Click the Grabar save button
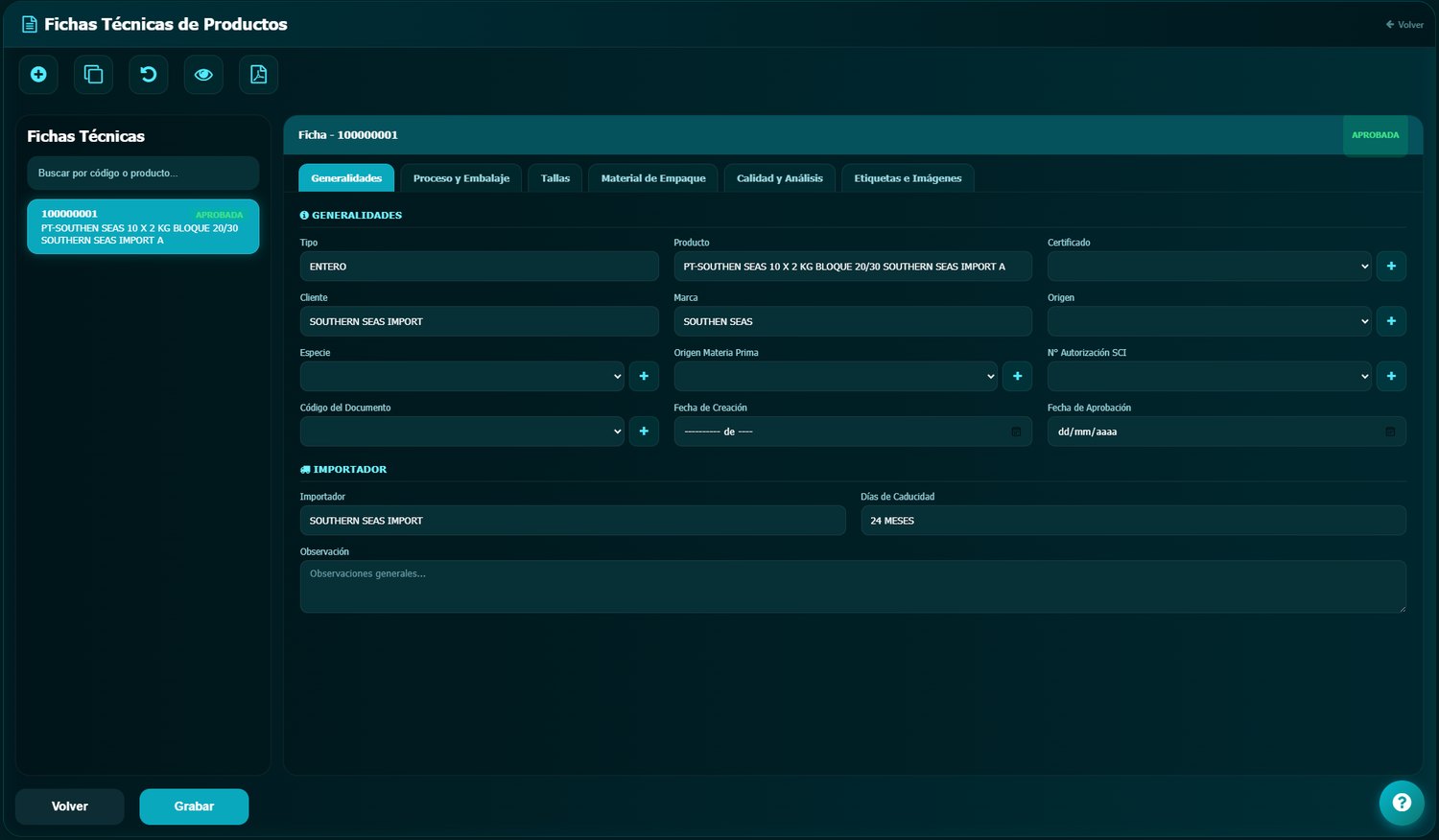The height and width of the screenshot is (840, 1439). coord(194,806)
